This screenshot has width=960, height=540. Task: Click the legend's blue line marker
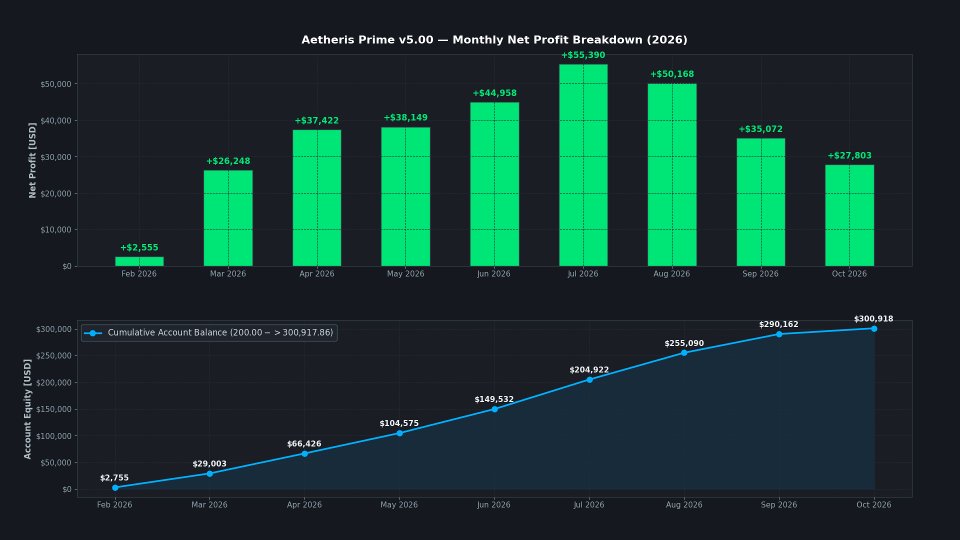(92, 333)
